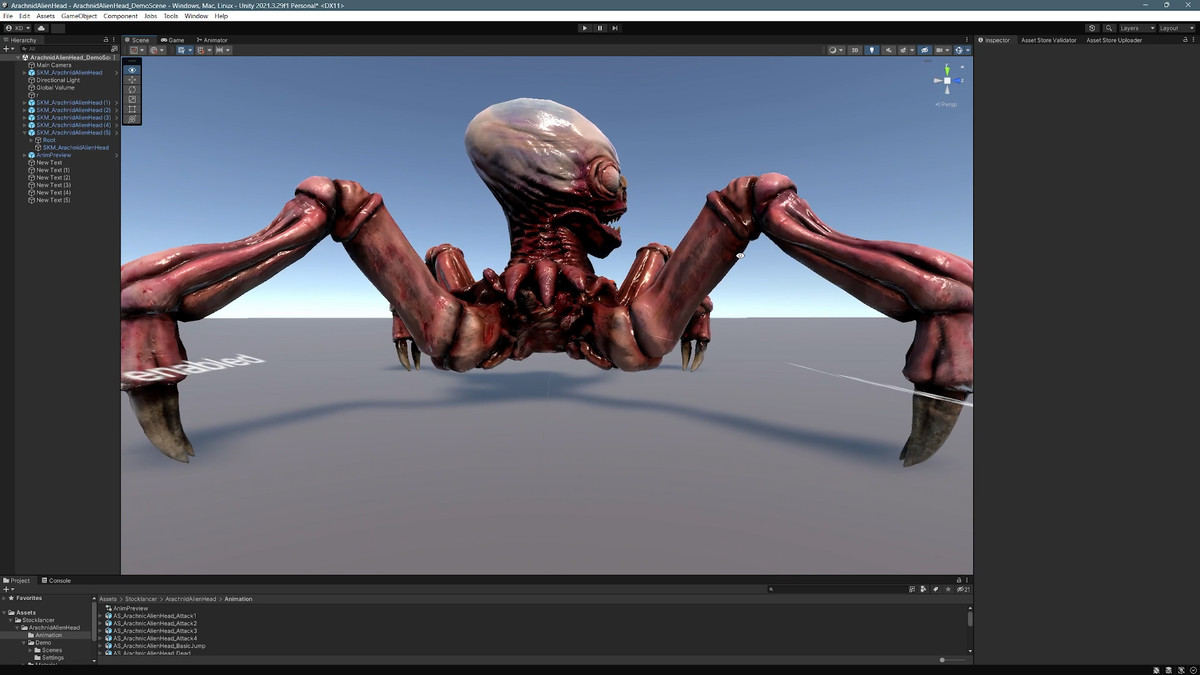Toggle the 2D scene view mode

[854, 50]
